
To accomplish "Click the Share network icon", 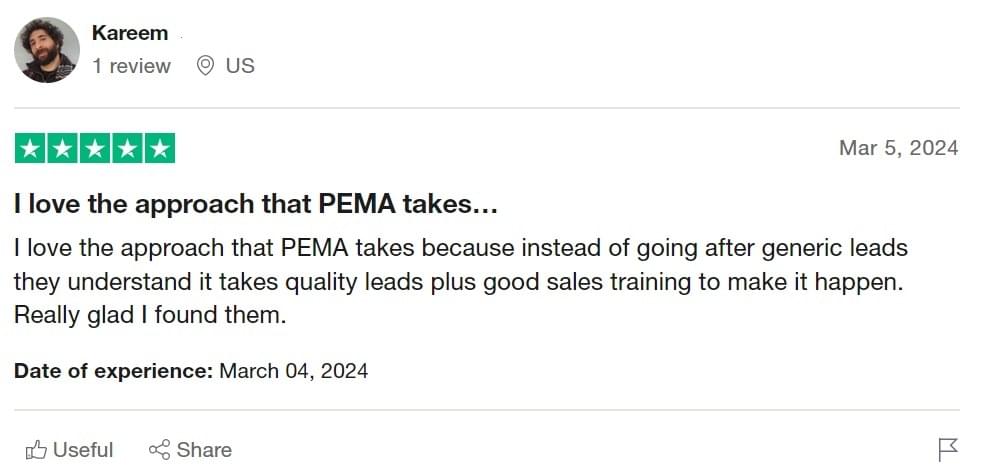I will pyautogui.click(x=159, y=450).
